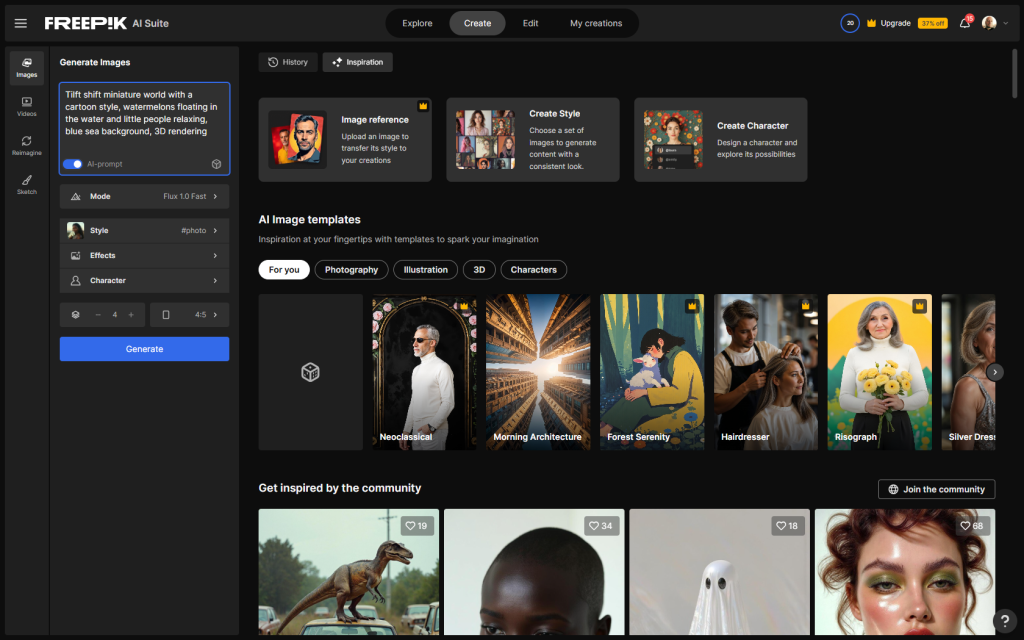Viewport: 1024px width, 640px height.
Task: Open the Reimagine tool
Action: tap(27, 145)
